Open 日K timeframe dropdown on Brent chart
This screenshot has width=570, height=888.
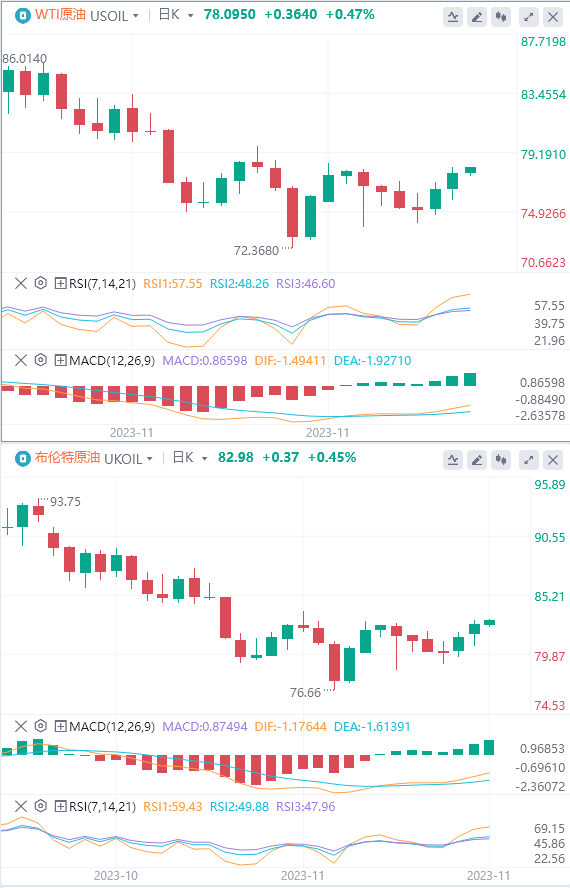click(x=190, y=458)
